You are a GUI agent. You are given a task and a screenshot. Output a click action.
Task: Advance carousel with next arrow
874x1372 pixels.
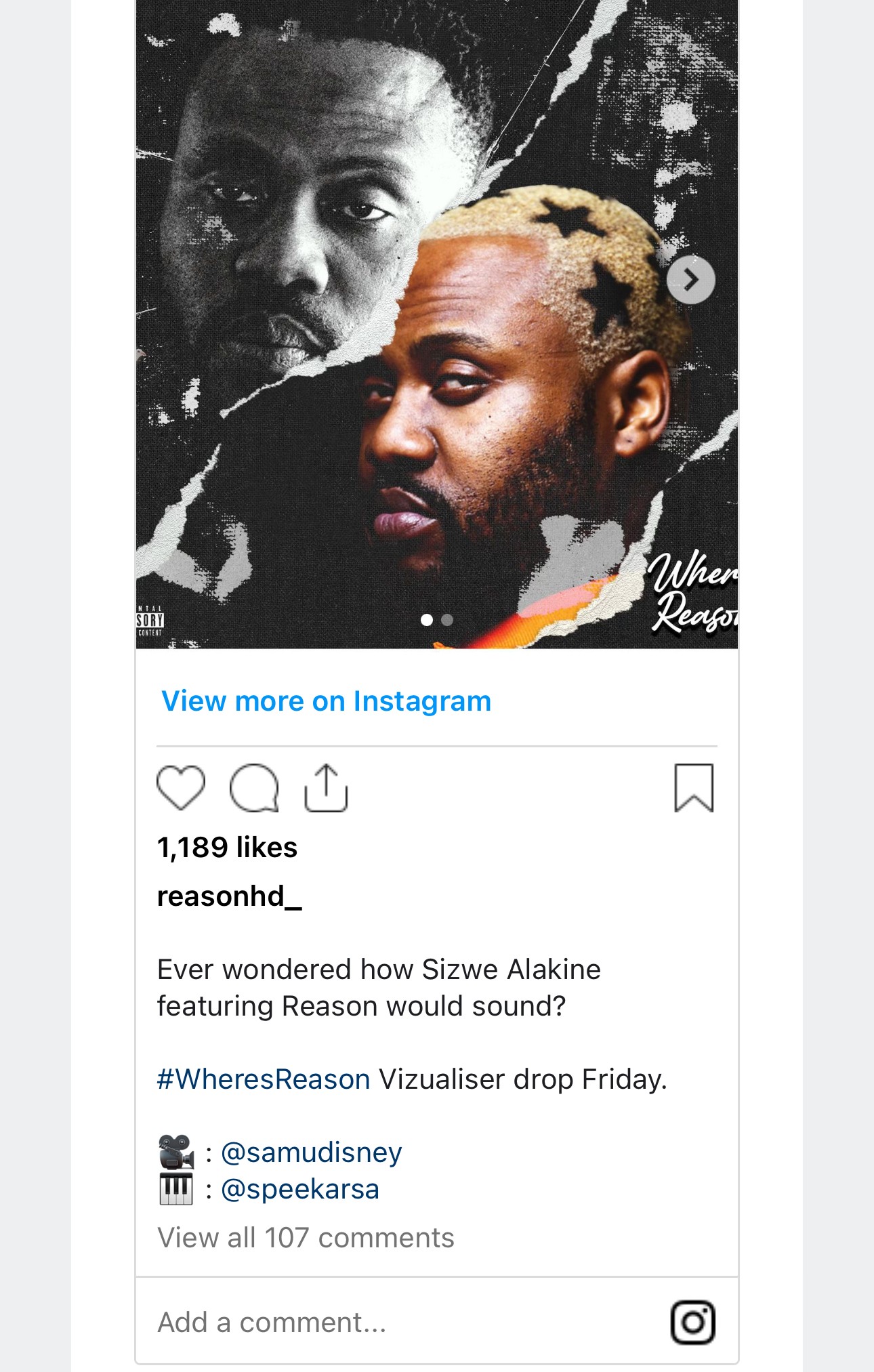click(690, 279)
